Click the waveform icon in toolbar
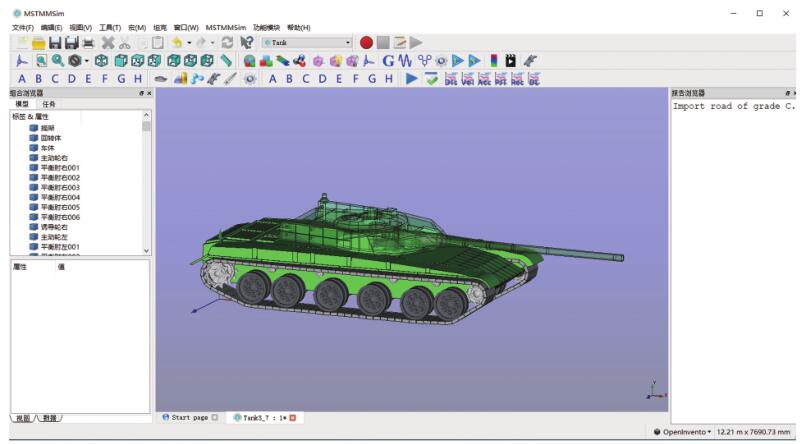Image resolution: width=802 pixels, height=444 pixels. 406,61
